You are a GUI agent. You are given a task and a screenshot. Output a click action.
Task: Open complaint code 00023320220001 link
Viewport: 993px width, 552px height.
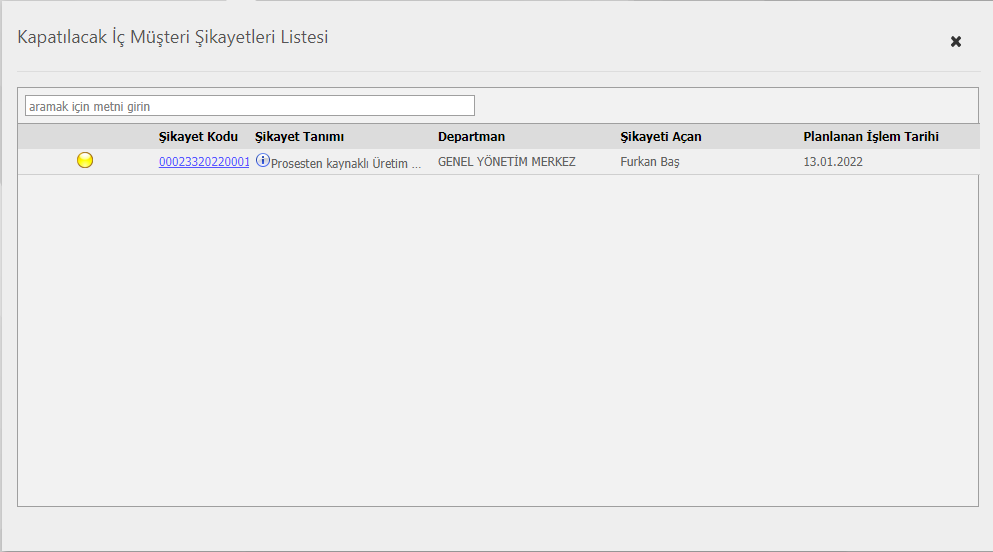(204, 162)
